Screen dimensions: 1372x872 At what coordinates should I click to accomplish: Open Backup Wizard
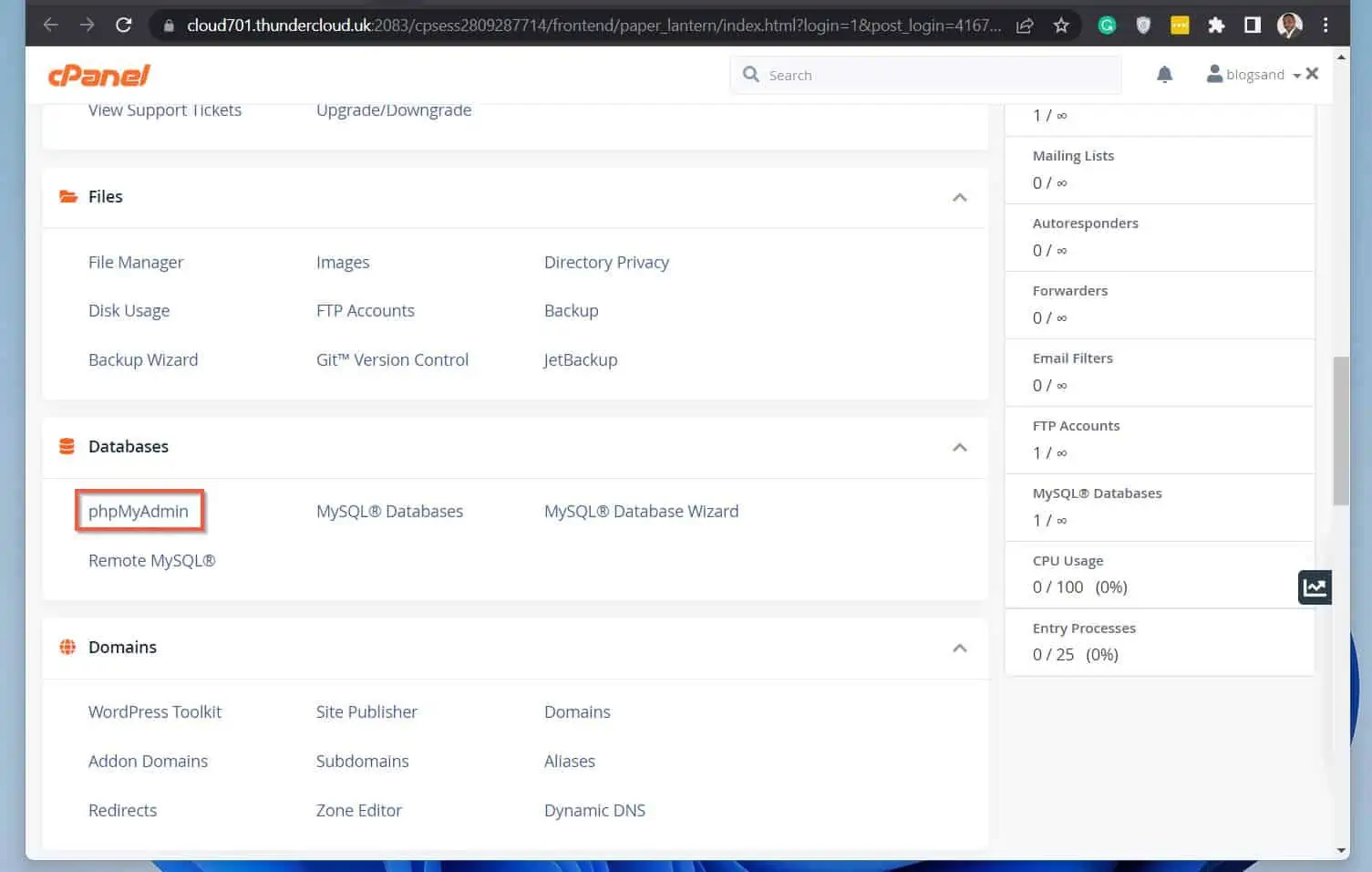click(x=143, y=359)
